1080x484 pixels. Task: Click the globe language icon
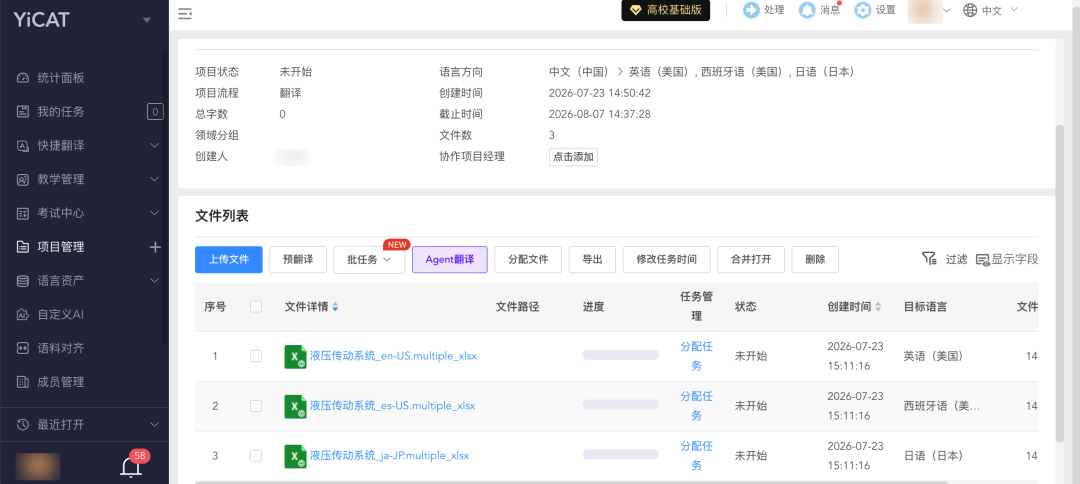coord(970,10)
